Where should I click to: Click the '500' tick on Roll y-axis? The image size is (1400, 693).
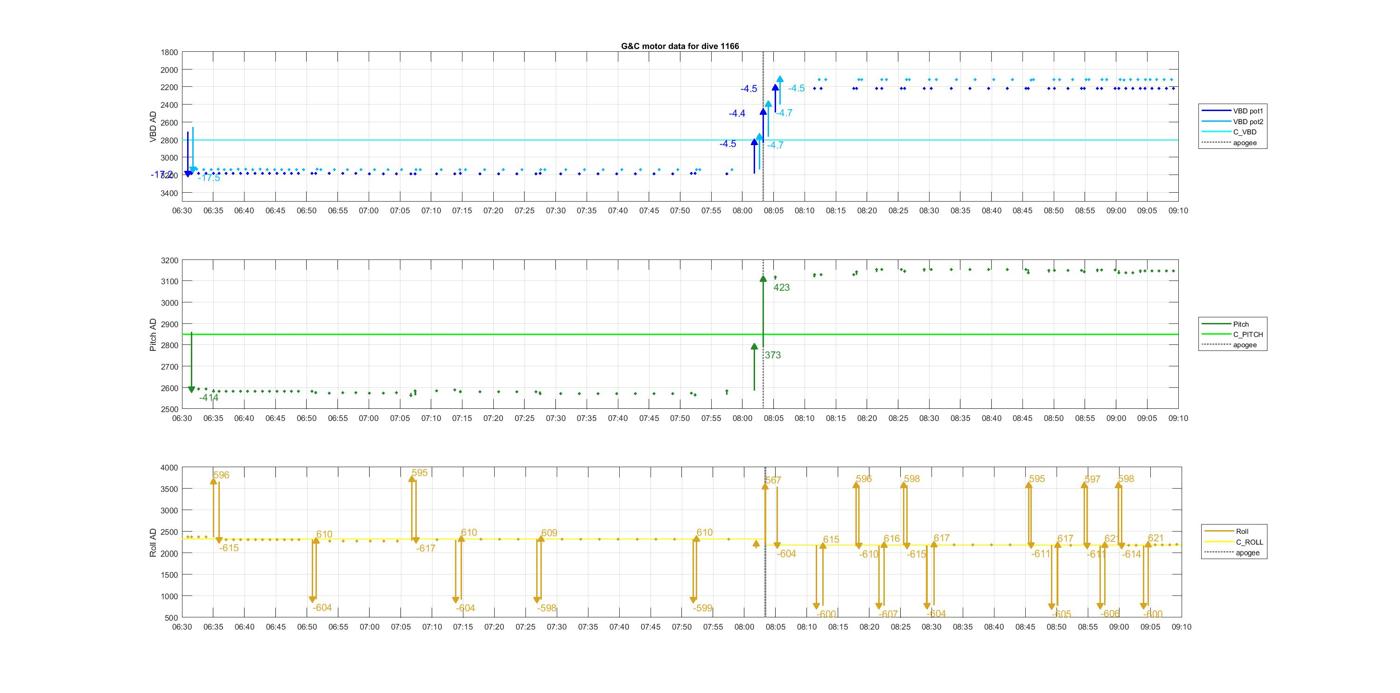pyautogui.click(x=171, y=617)
